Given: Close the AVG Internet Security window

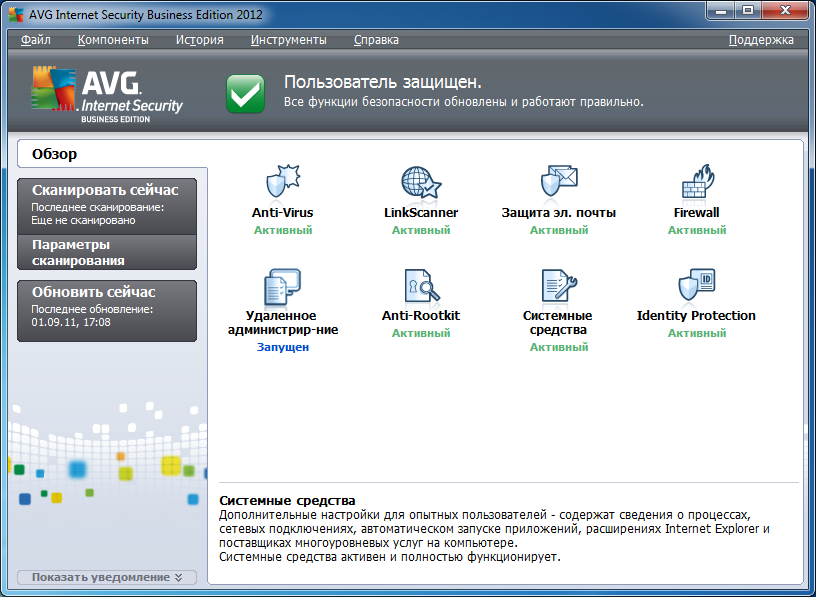Looking at the screenshot, I should 786,11.
